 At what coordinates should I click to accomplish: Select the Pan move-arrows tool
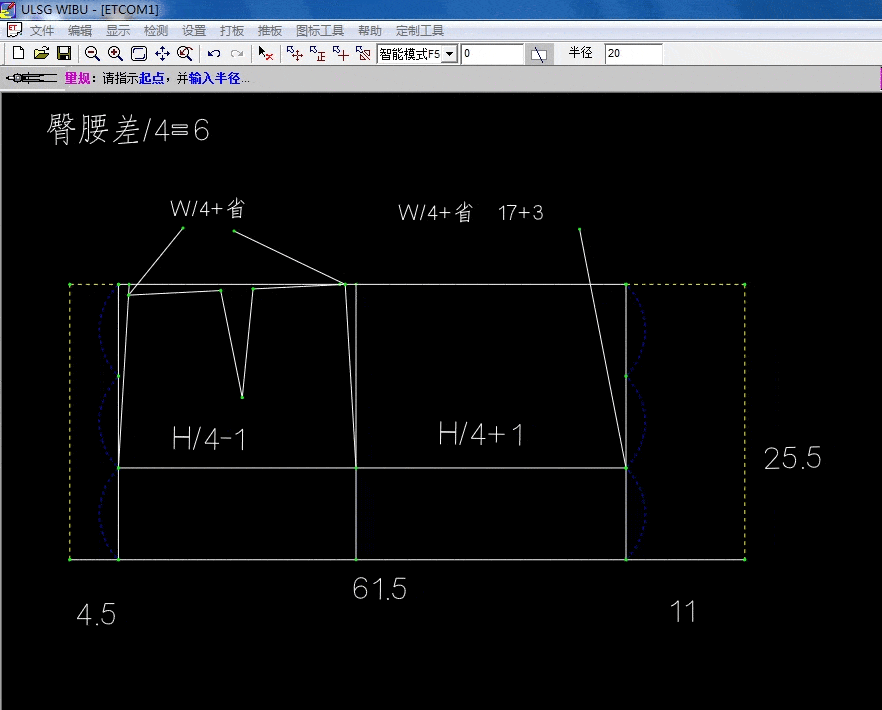pyautogui.click(x=162, y=54)
